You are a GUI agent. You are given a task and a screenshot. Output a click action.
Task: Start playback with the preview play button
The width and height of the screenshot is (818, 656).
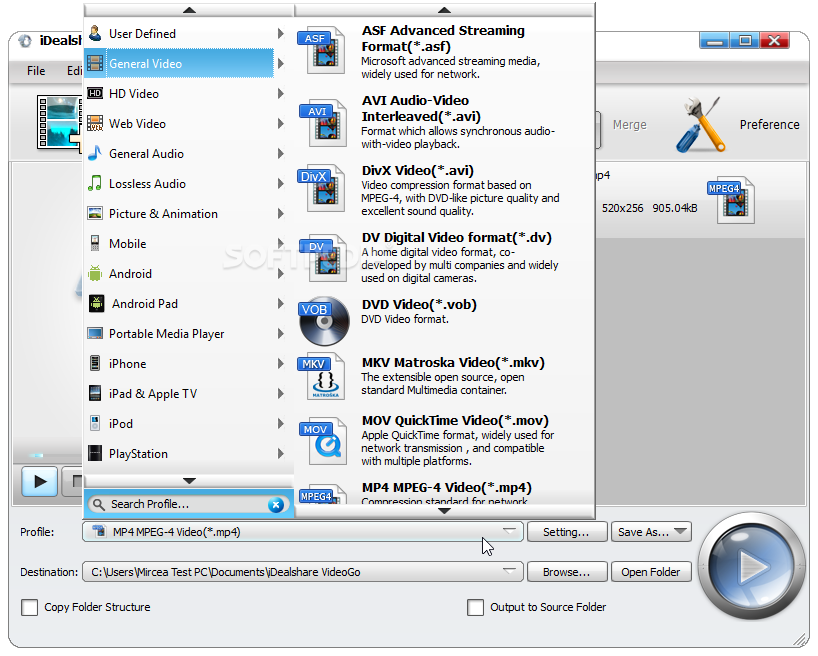click(39, 481)
